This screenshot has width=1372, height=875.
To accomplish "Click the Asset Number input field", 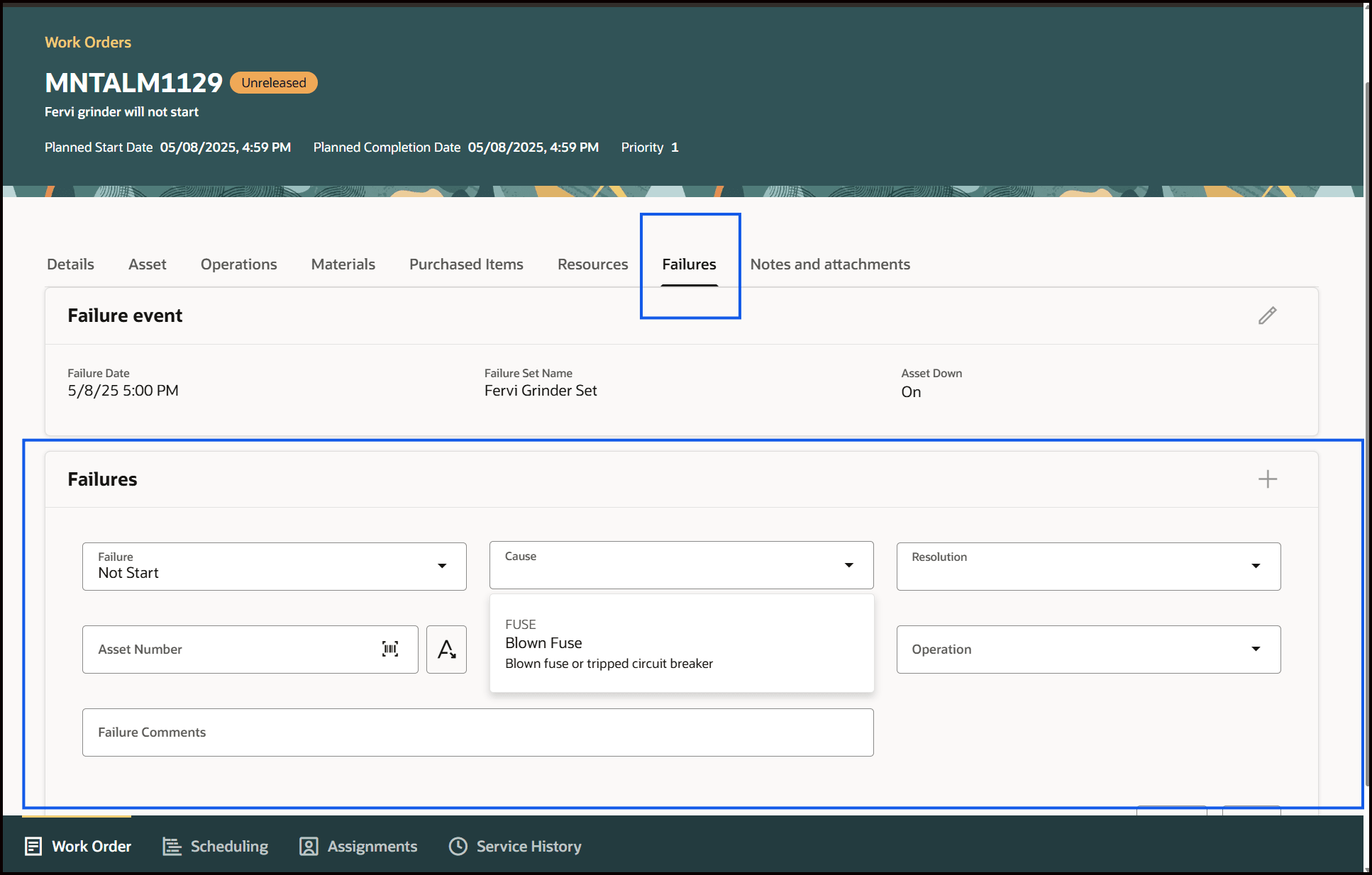I will [x=234, y=649].
